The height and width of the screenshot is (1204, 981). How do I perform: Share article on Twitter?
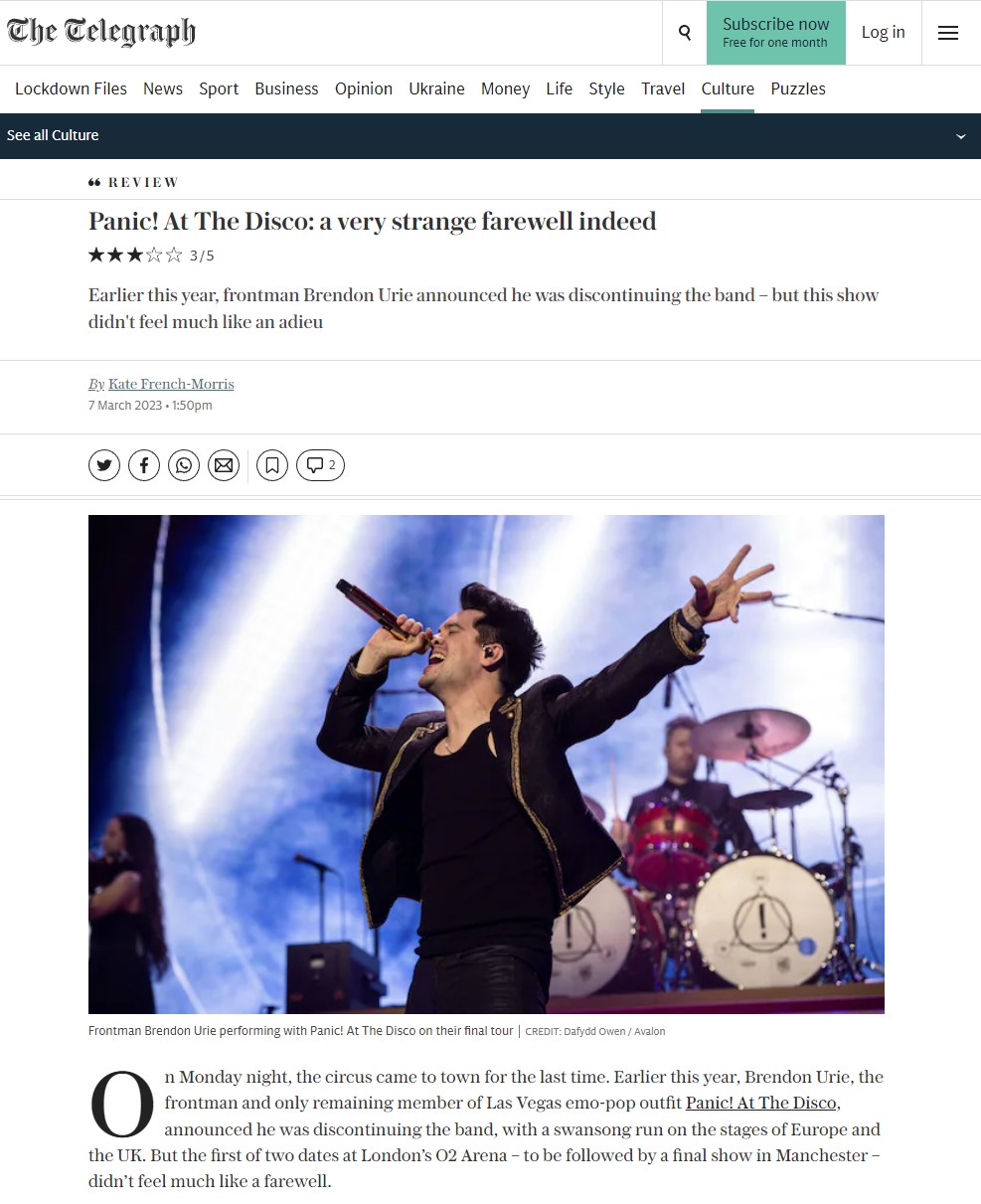[104, 465]
